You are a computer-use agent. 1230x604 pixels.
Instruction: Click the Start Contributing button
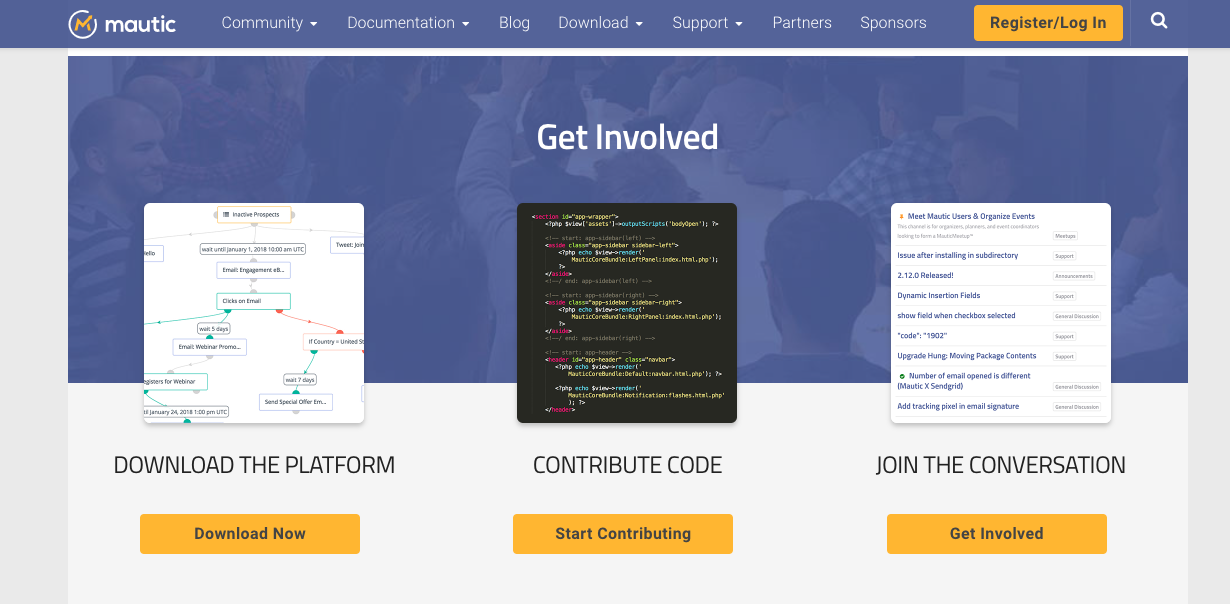pyautogui.click(x=623, y=533)
